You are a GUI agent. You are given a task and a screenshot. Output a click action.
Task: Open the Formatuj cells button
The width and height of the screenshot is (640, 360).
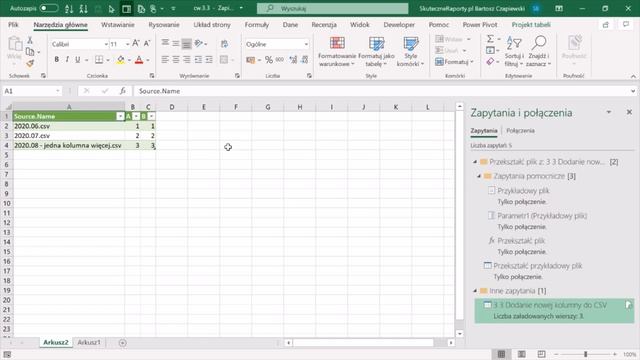coord(454,62)
